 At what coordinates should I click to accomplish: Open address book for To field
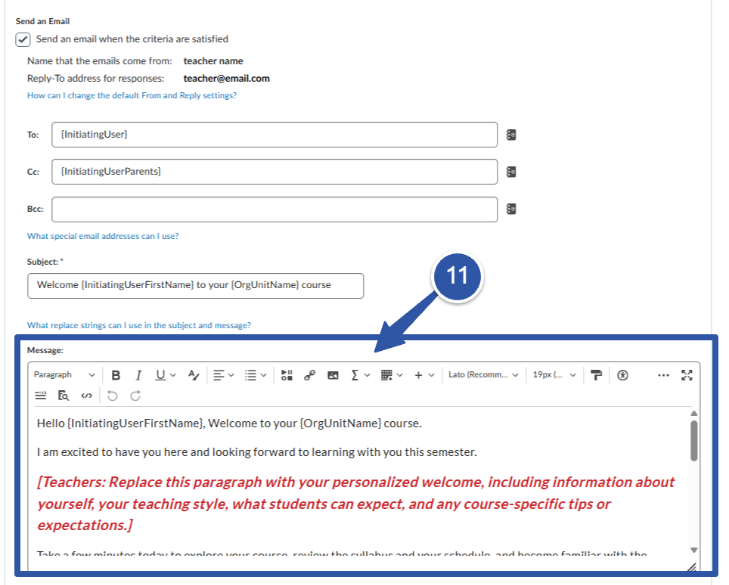click(511, 135)
